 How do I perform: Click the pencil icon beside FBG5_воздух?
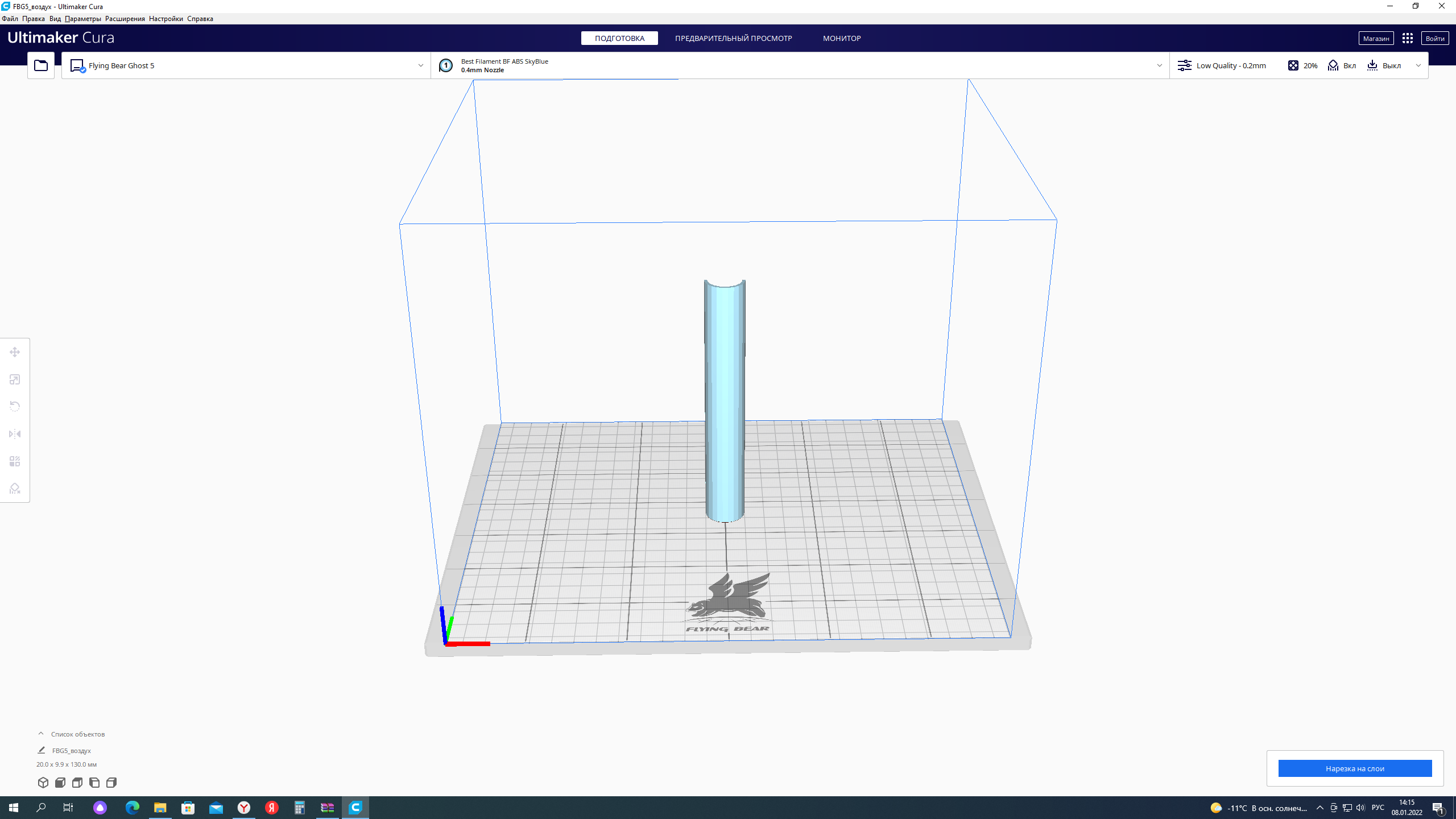click(x=42, y=750)
